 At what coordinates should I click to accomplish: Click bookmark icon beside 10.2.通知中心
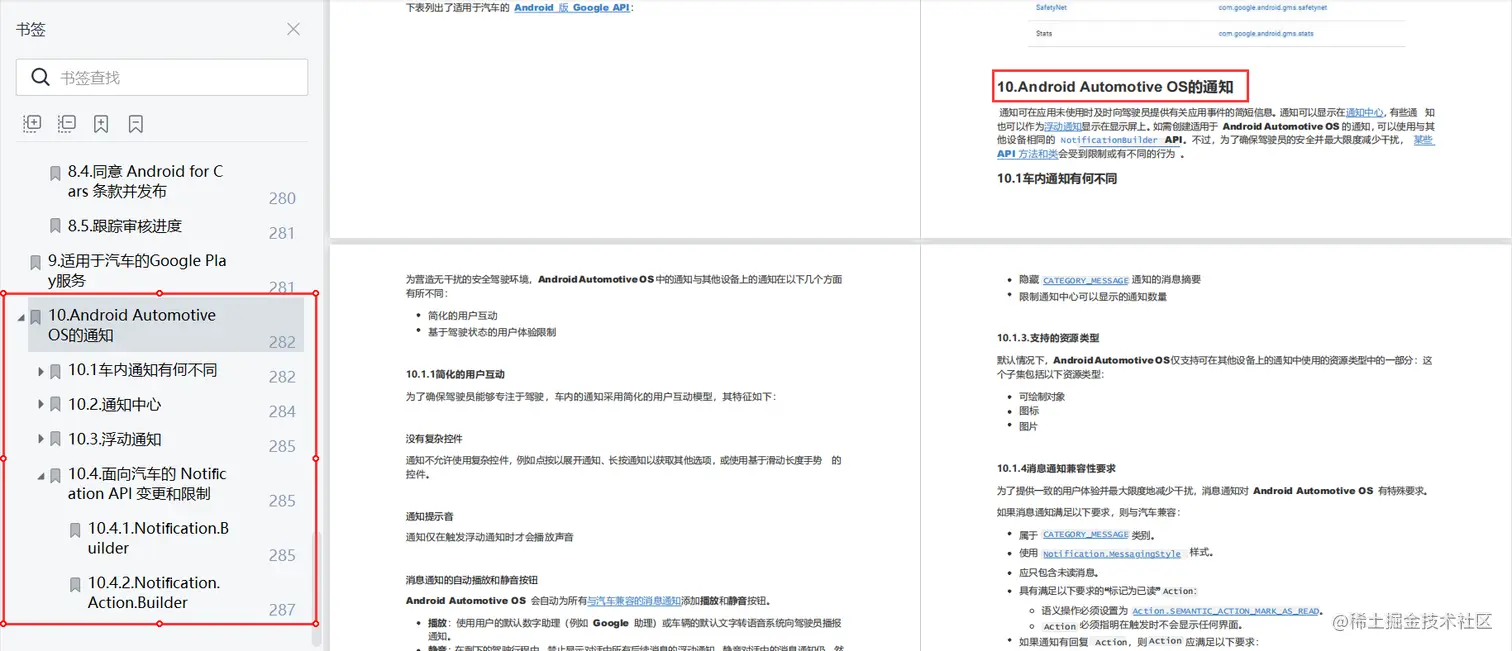[x=56, y=405]
